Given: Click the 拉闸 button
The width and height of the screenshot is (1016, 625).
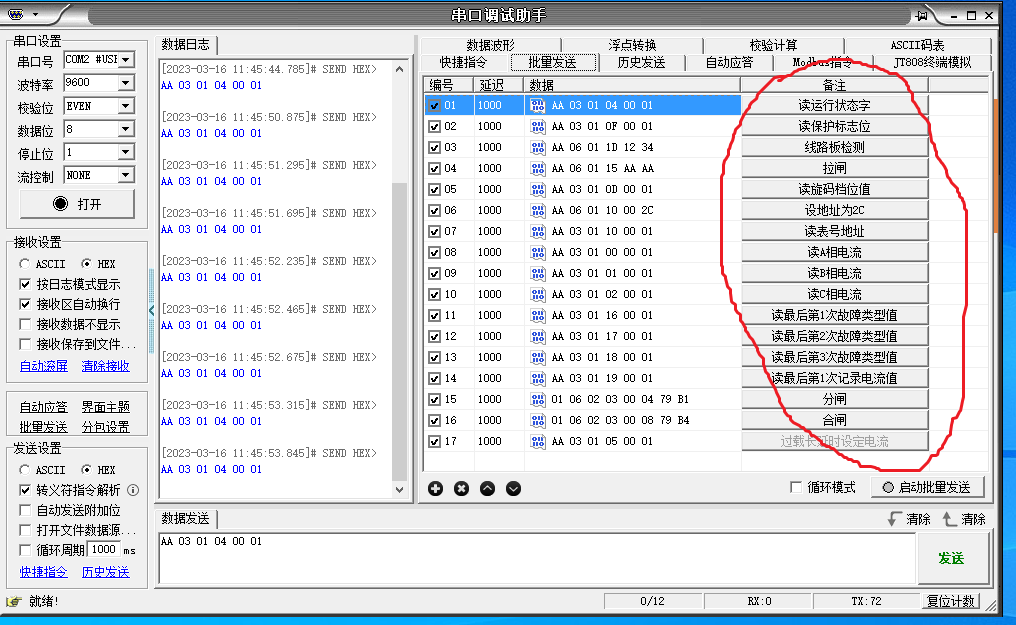Looking at the screenshot, I should (835, 168).
